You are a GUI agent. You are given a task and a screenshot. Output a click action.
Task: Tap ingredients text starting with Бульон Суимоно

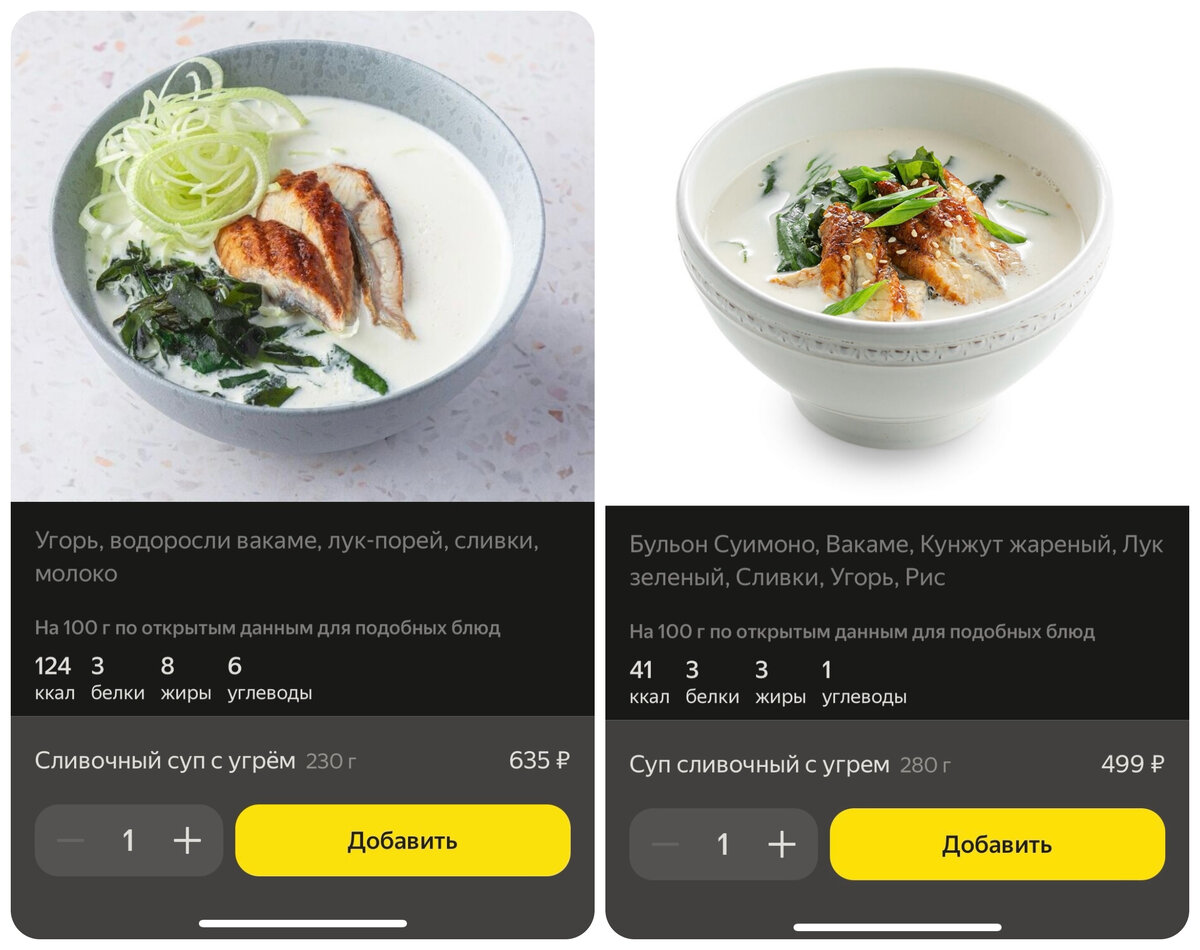(896, 561)
